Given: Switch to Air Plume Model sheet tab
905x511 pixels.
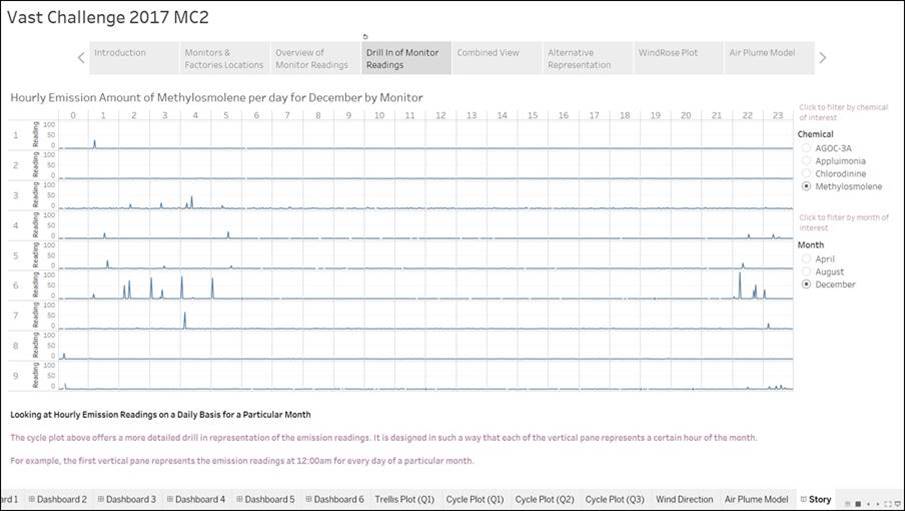Looking at the screenshot, I should [x=756, y=499].
